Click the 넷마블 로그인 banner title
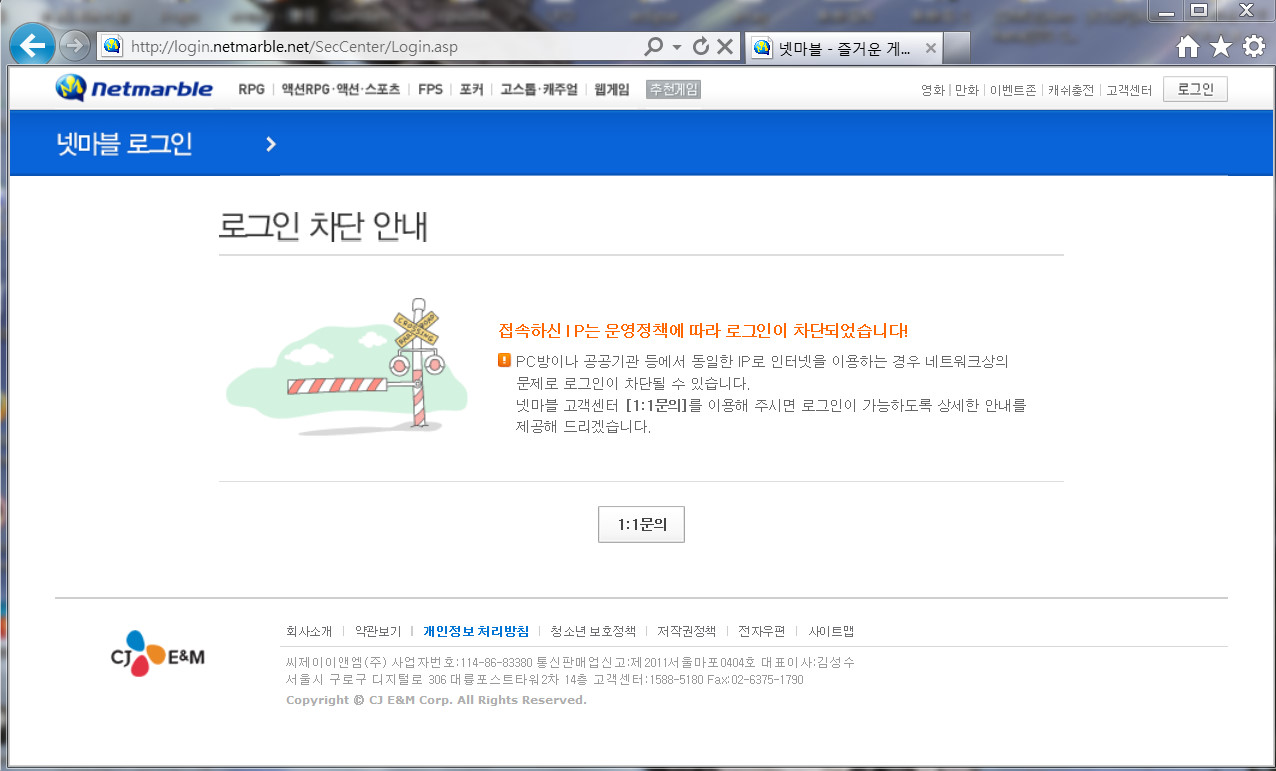The height and width of the screenshot is (771, 1276). [x=124, y=144]
